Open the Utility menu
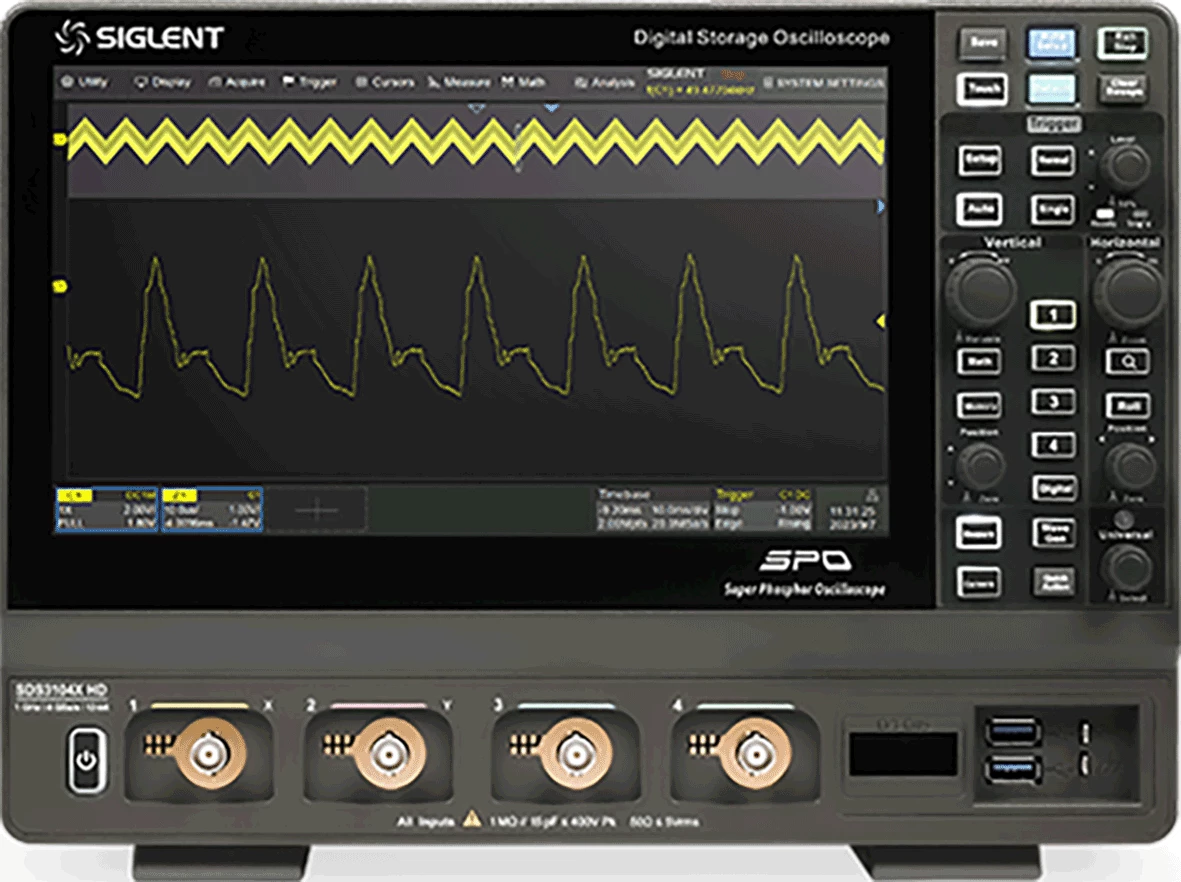This screenshot has height=882, width=1181. [86, 82]
